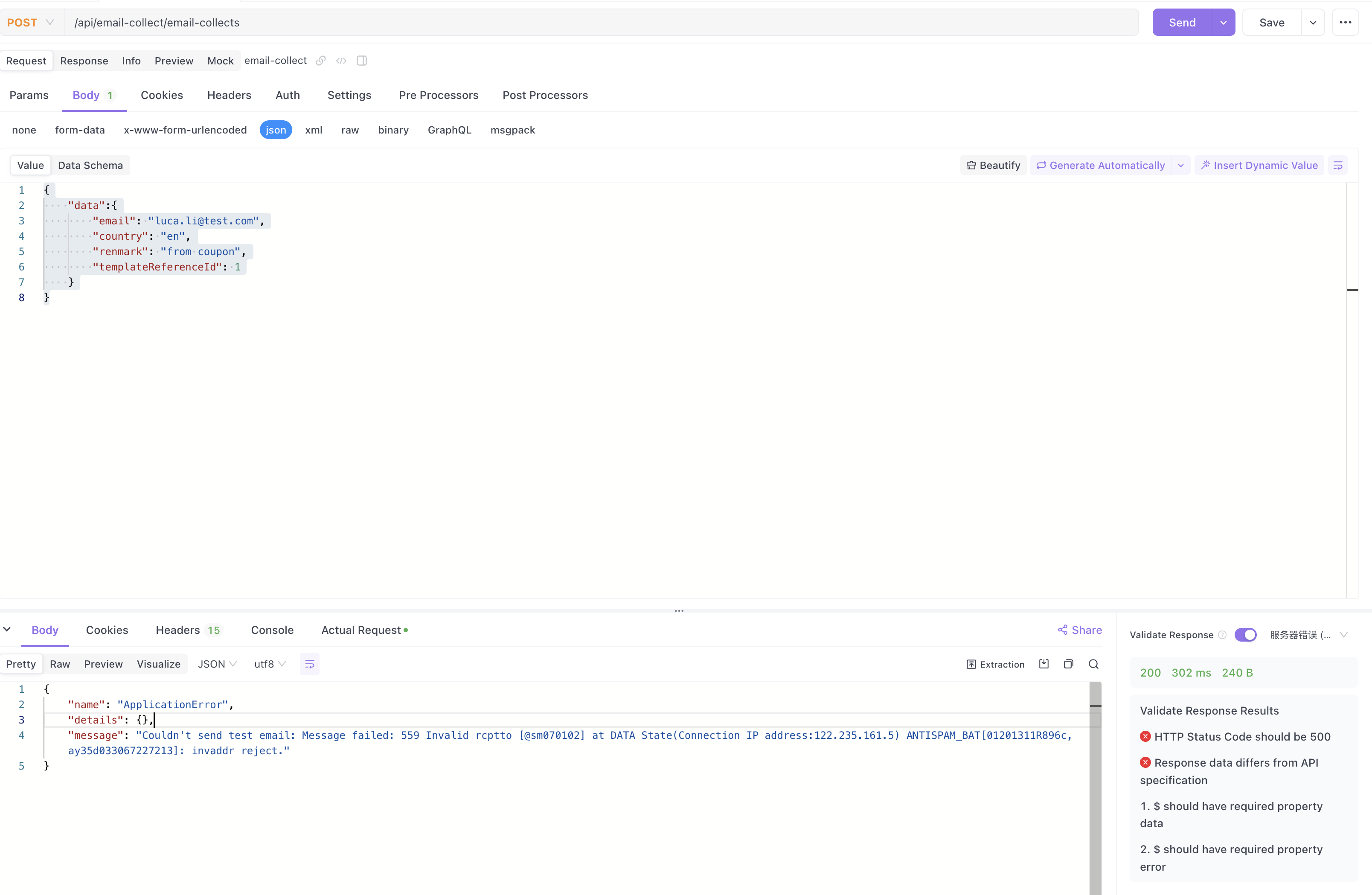The image size is (1372, 895).
Task: Expand the Send button dropdown arrow
Action: pyautogui.click(x=1223, y=23)
